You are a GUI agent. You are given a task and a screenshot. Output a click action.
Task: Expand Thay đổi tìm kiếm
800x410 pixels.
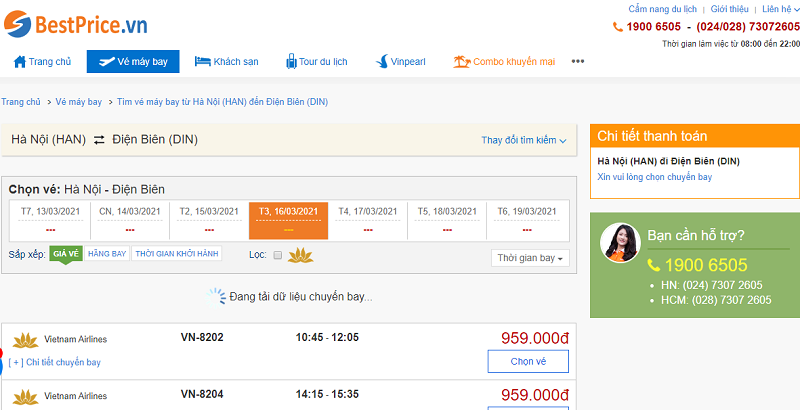(x=523, y=140)
